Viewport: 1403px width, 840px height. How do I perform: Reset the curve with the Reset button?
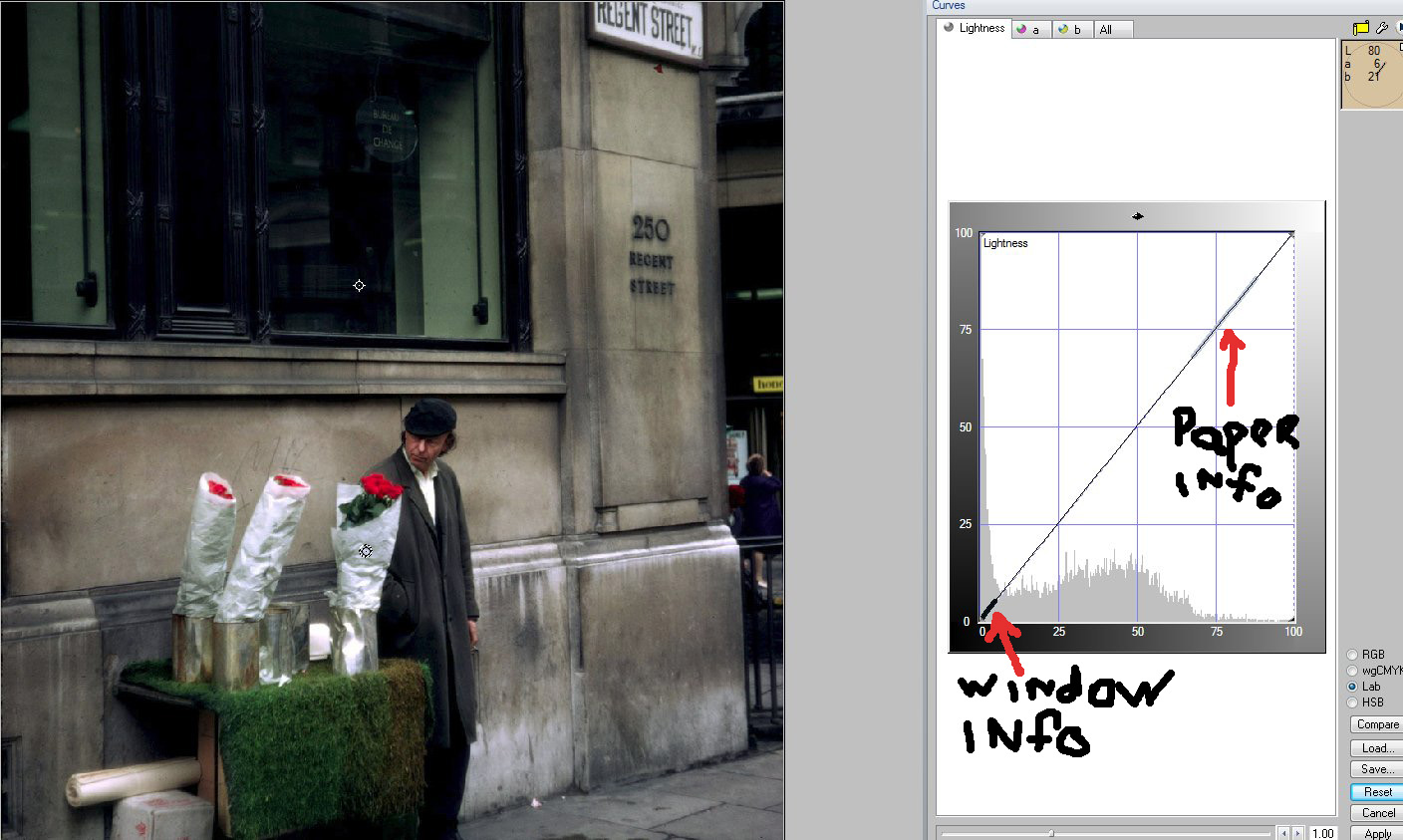tap(1377, 792)
